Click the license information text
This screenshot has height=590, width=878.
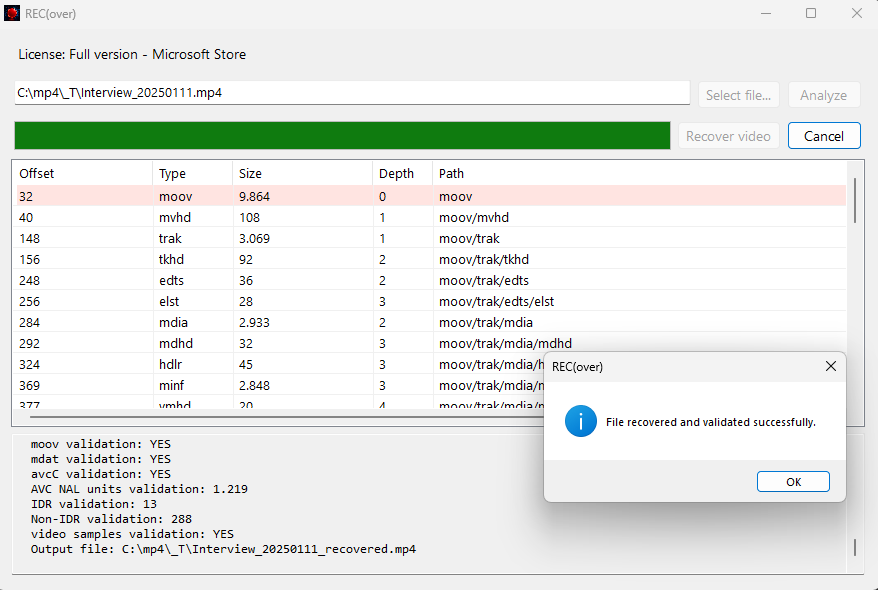132,54
